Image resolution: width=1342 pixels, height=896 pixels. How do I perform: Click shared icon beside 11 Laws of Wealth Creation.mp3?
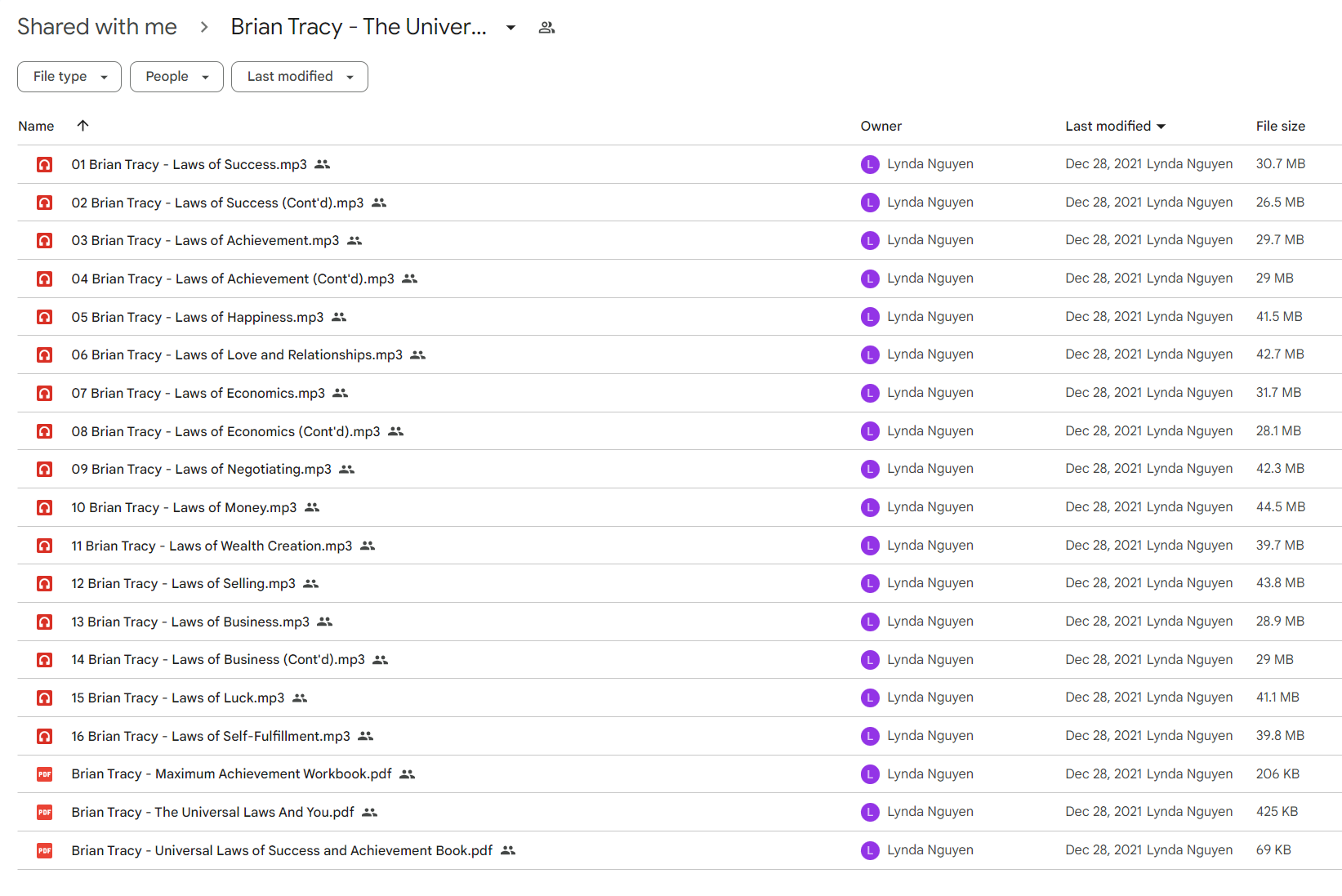pyautogui.click(x=368, y=546)
